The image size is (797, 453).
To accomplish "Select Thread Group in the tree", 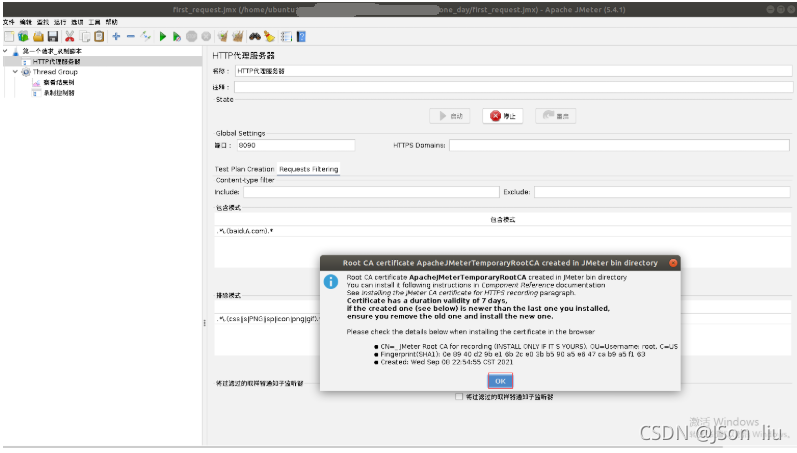I will (55, 72).
